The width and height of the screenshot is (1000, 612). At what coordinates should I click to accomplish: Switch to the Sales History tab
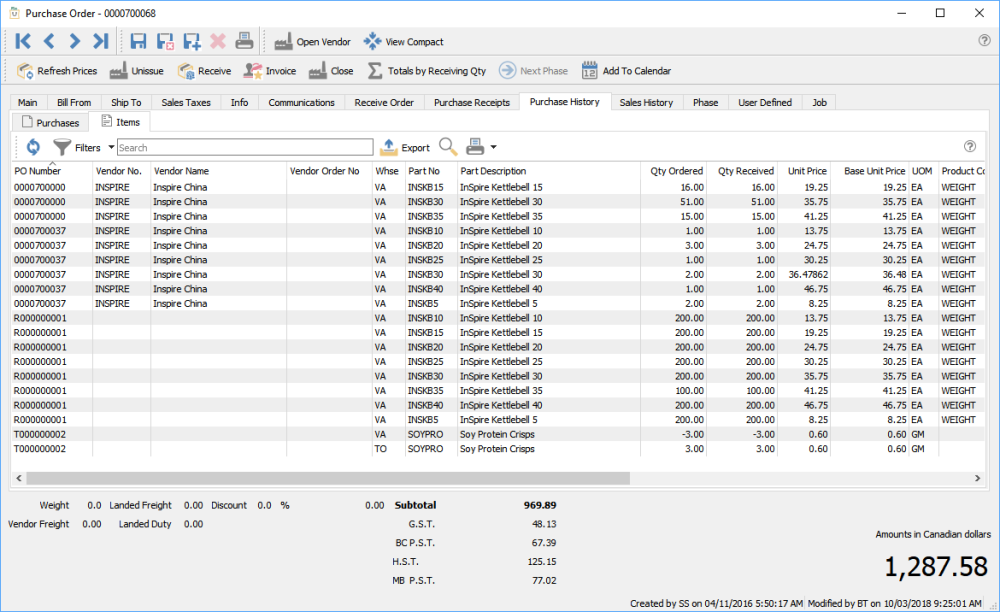[645, 102]
